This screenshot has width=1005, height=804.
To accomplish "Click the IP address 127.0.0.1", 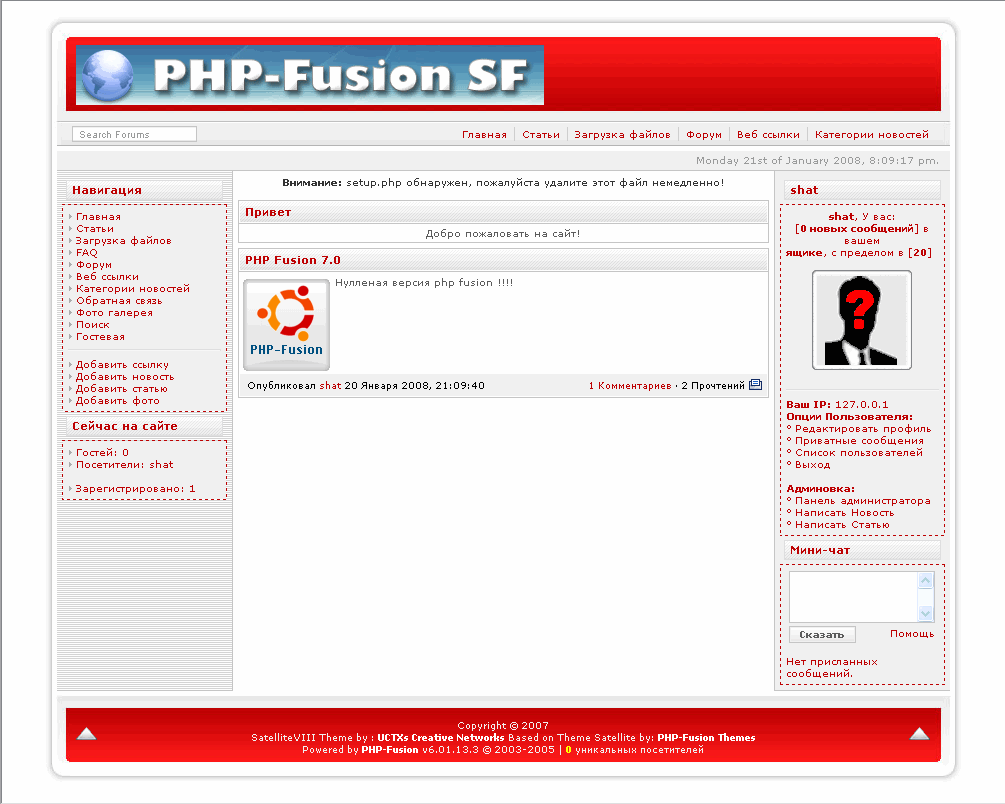I will pyautogui.click(x=861, y=405).
